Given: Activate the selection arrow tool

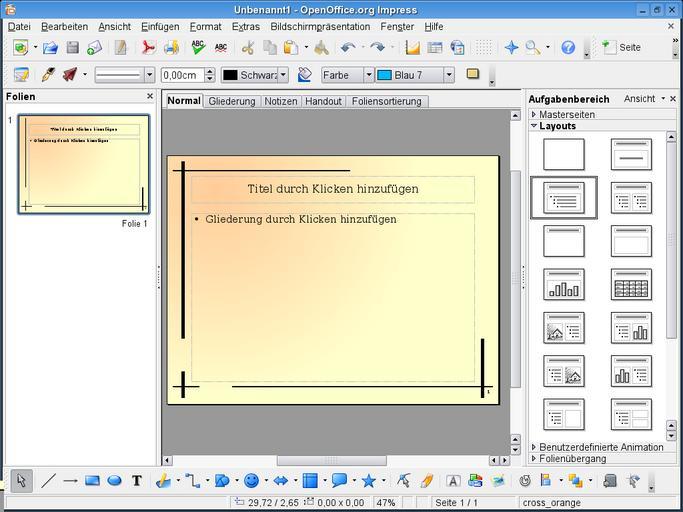Looking at the screenshot, I should coord(23,481).
